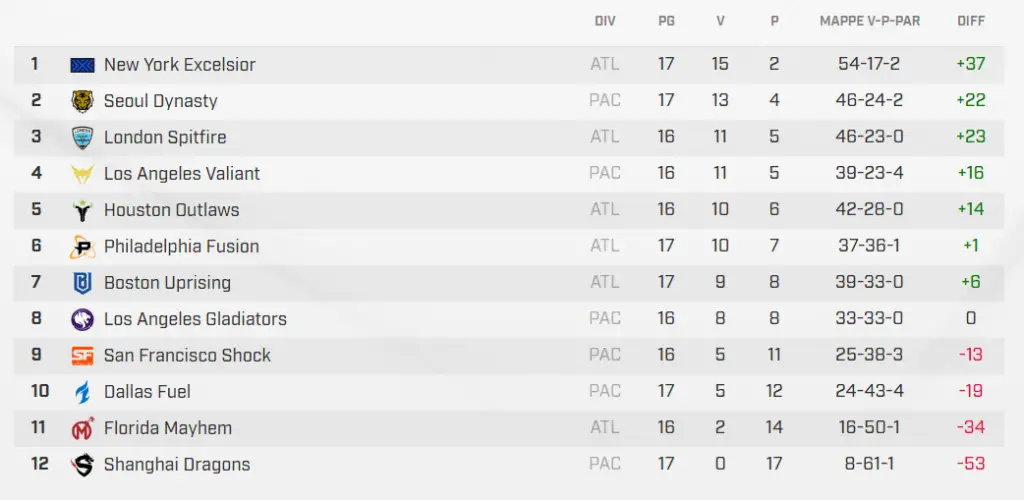1024x500 pixels.
Task: Click the Shanghai Dragons logo
Action: point(82,465)
